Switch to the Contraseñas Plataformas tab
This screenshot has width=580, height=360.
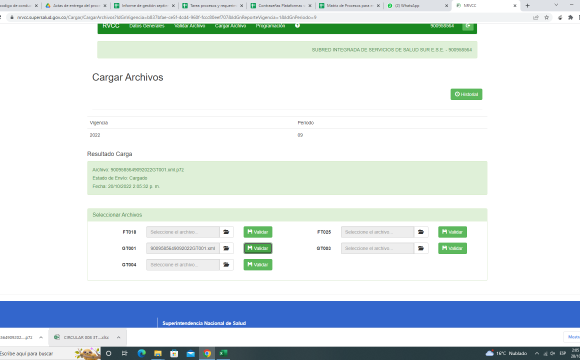pyautogui.click(x=280, y=6)
